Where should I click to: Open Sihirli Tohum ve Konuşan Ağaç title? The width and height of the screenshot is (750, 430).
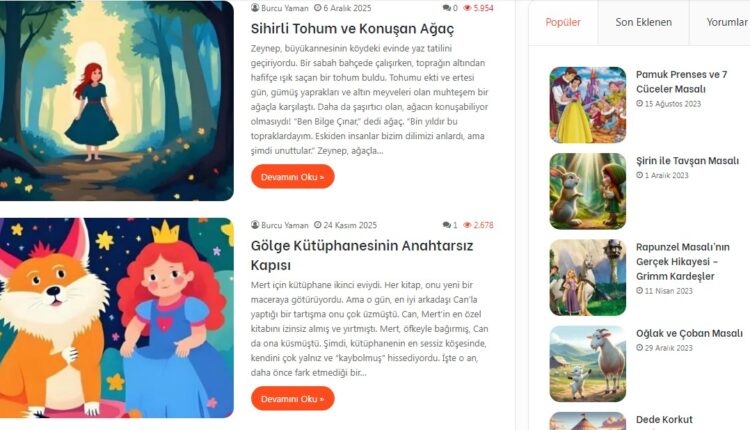click(x=353, y=29)
